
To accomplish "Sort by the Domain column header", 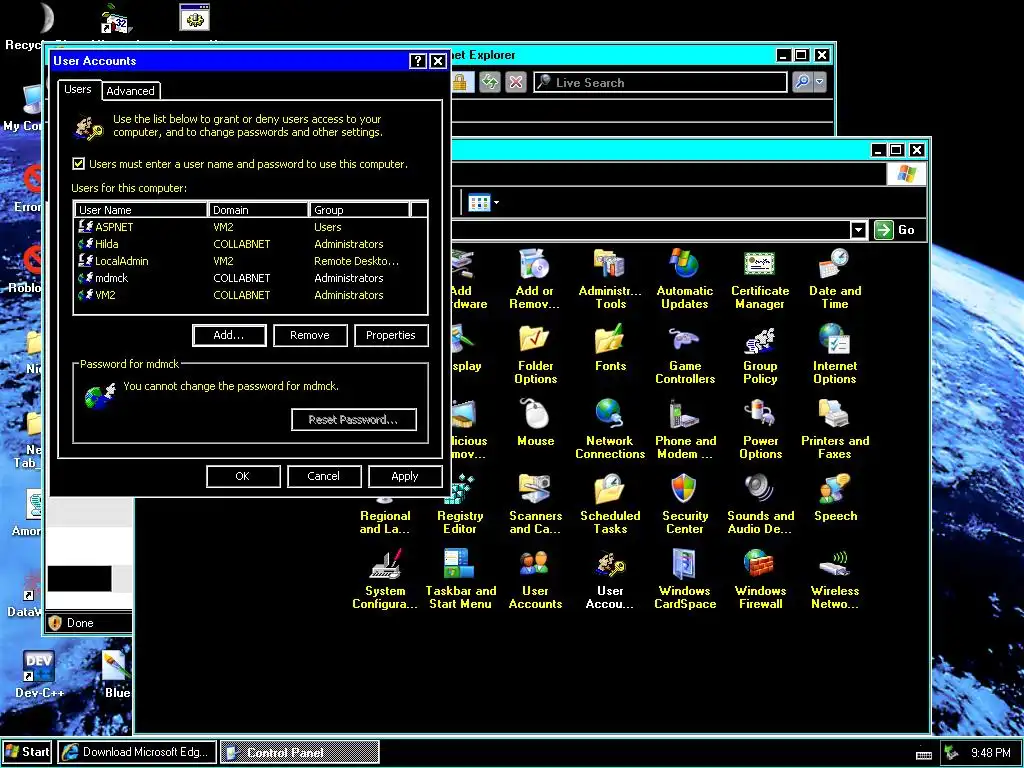I will pos(258,210).
